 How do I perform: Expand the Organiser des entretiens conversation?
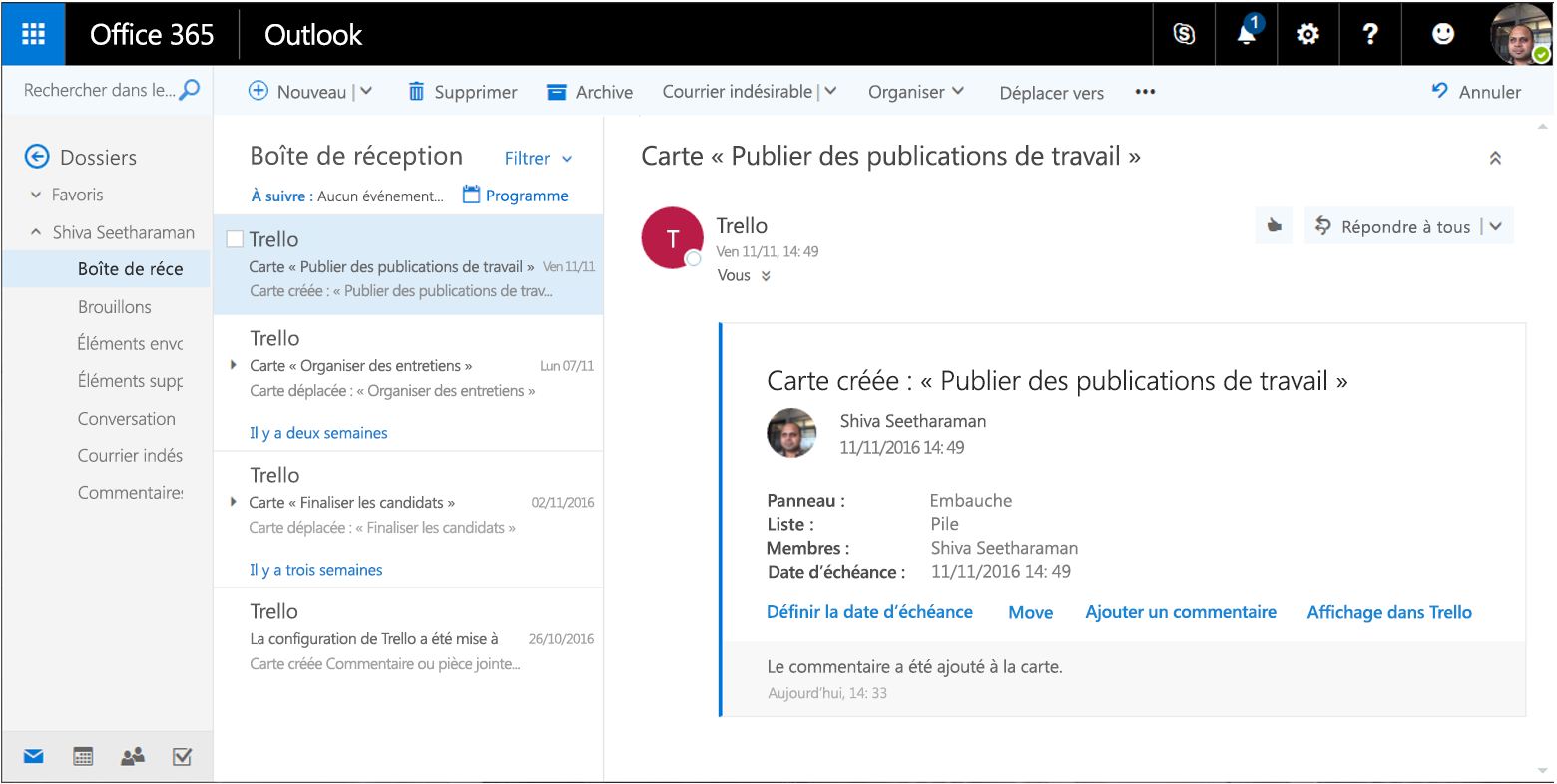tap(234, 365)
